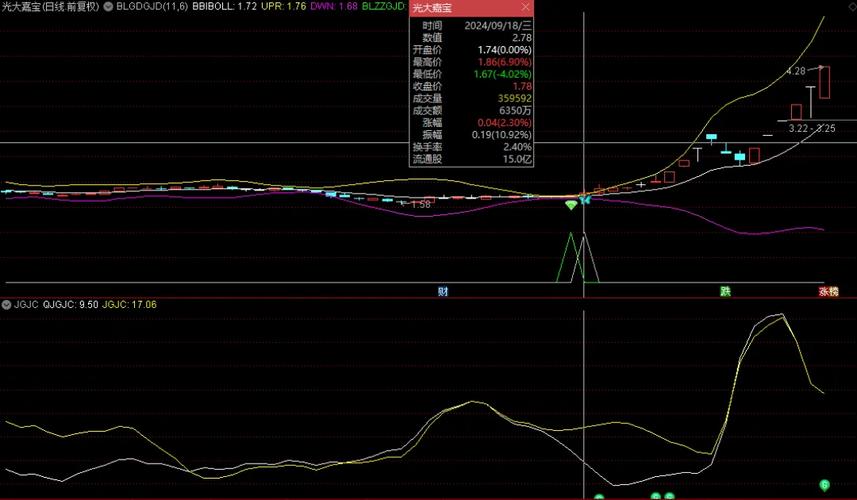Click the magenta DWN: 1.68 value
This screenshot has height=500, width=857.
click(335, 7)
